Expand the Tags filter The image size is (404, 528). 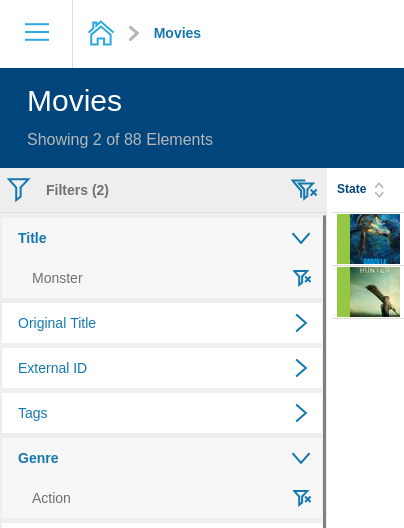pos(301,413)
